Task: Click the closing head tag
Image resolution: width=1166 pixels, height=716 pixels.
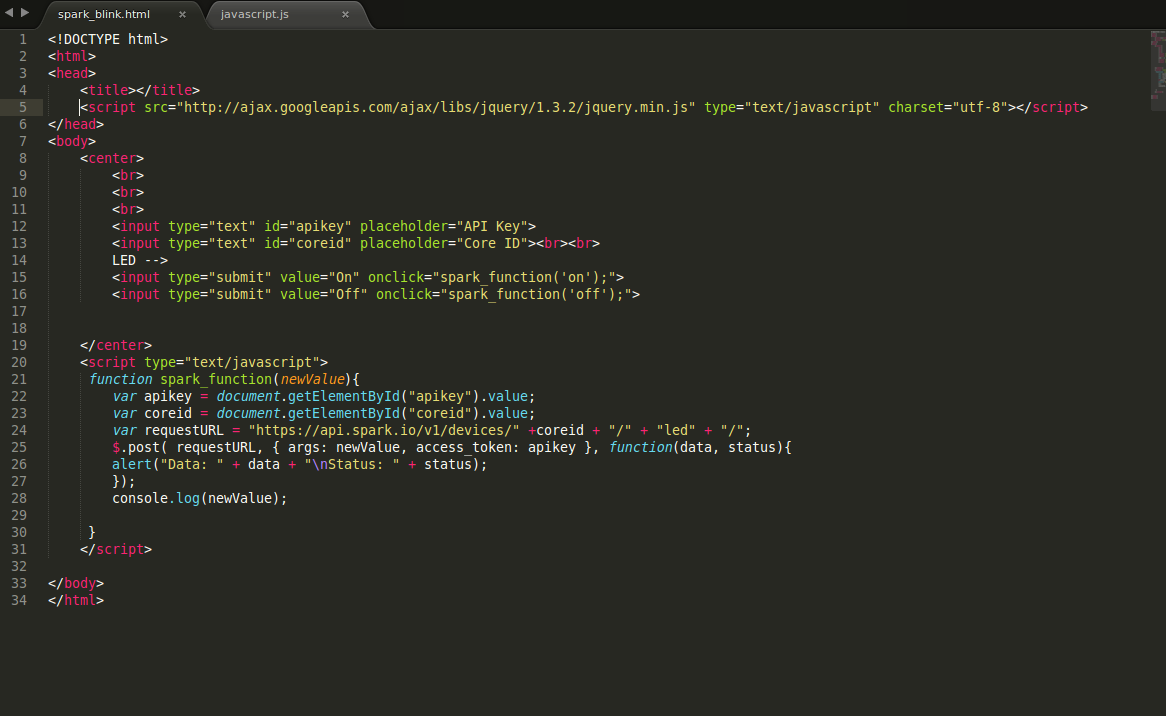Action: 76,124
